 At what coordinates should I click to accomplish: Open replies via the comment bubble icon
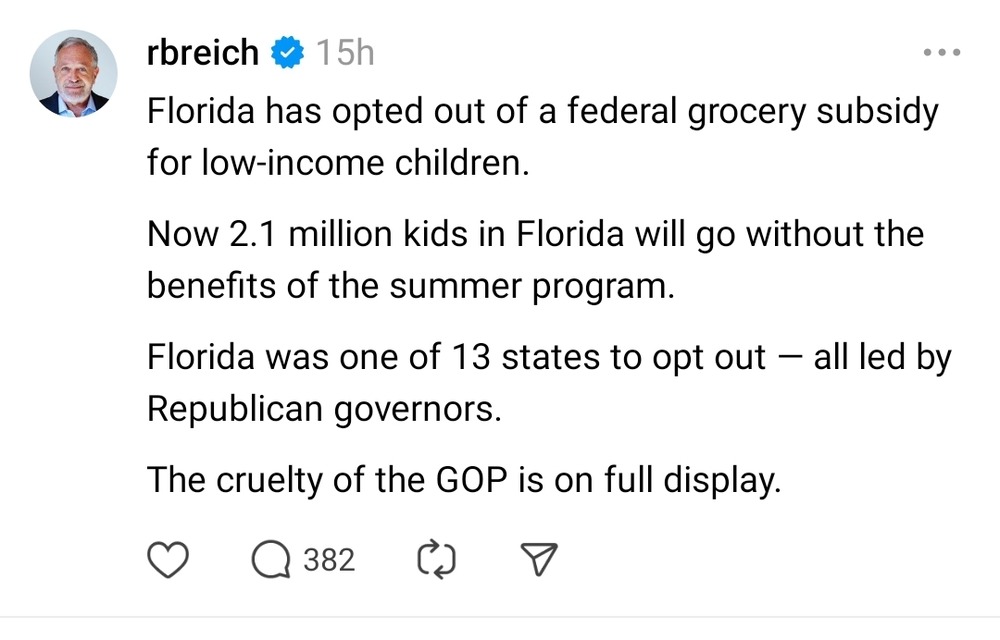coord(271,560)
